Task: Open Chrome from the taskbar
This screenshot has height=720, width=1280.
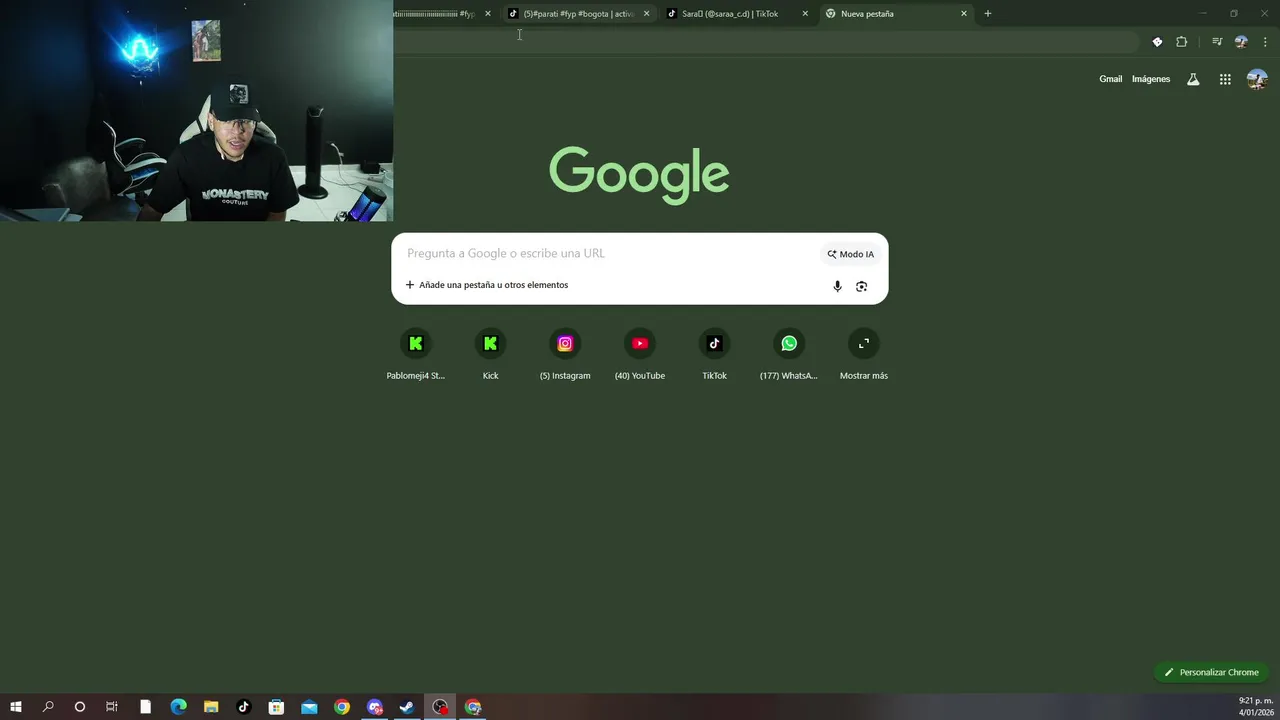Action: pyautogui.click(x=342, y=707)
